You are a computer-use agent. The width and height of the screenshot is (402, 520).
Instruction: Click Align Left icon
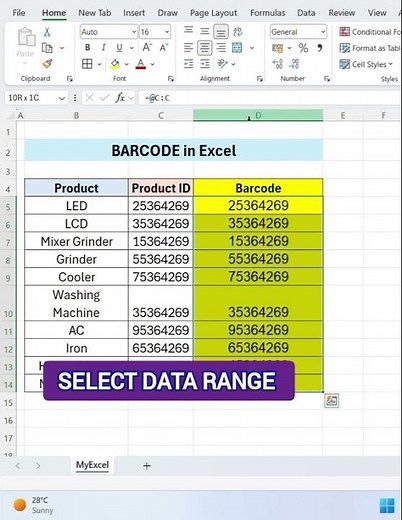coord(188,48)
